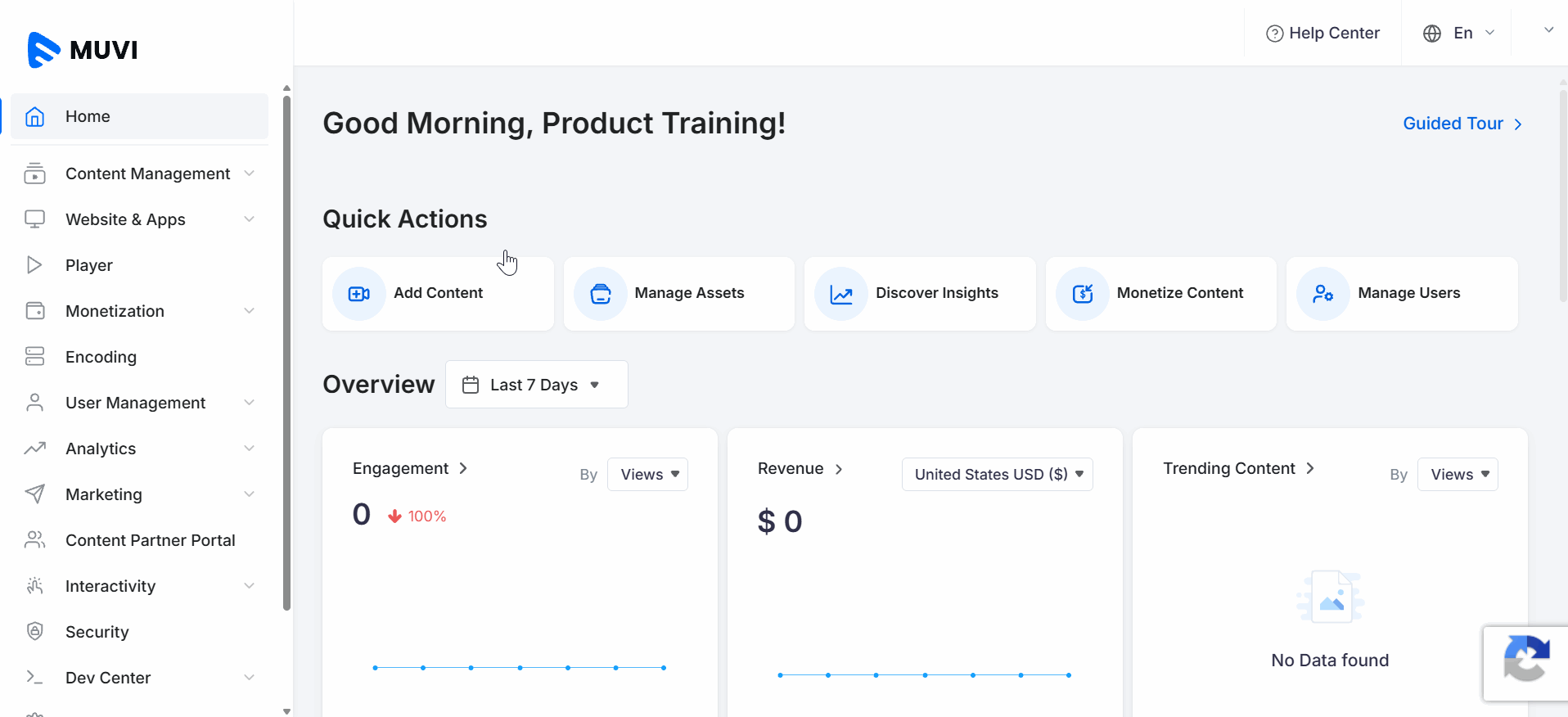Click the Encoding icon in sidebar
This screenshot has width=1568, height=717.
pos(34,356)
